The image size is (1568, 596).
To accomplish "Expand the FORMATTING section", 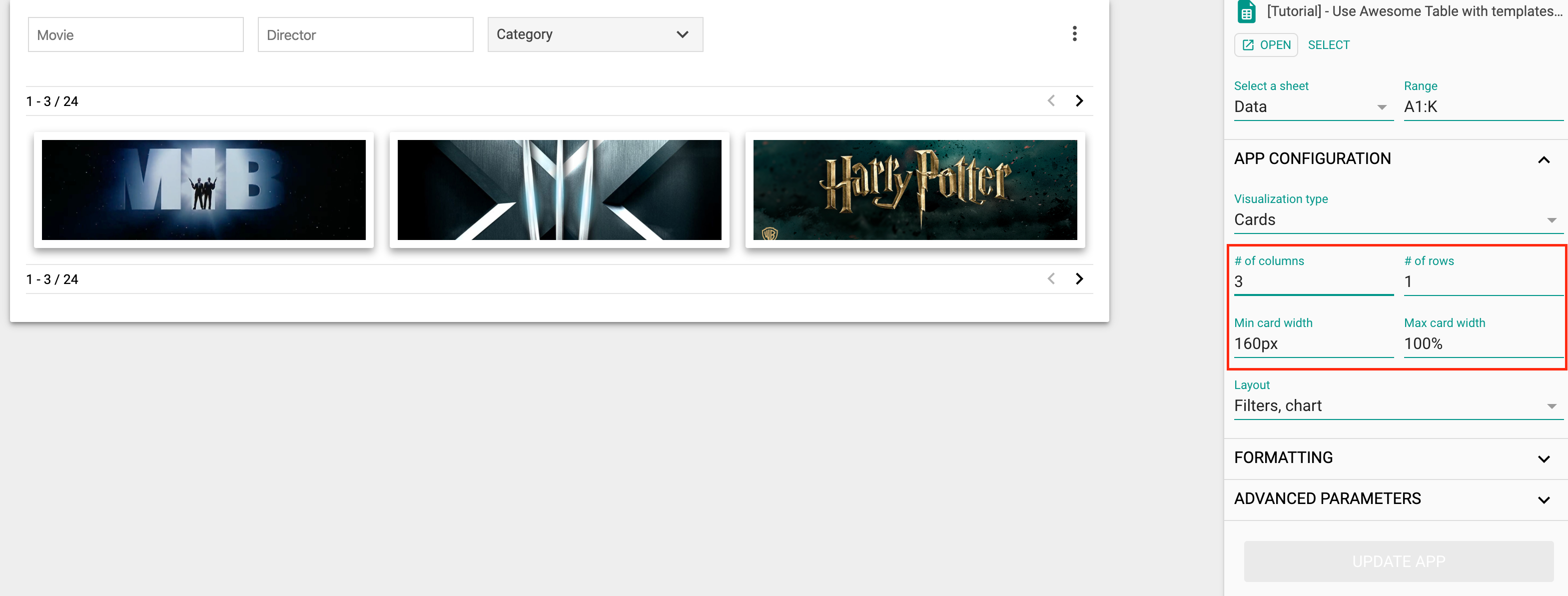I will point(1544,458).
